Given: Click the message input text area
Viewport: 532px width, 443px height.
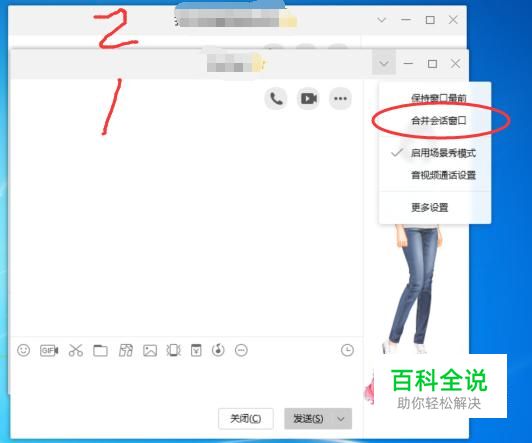Looking at the screenshot, I should [187, 382].
